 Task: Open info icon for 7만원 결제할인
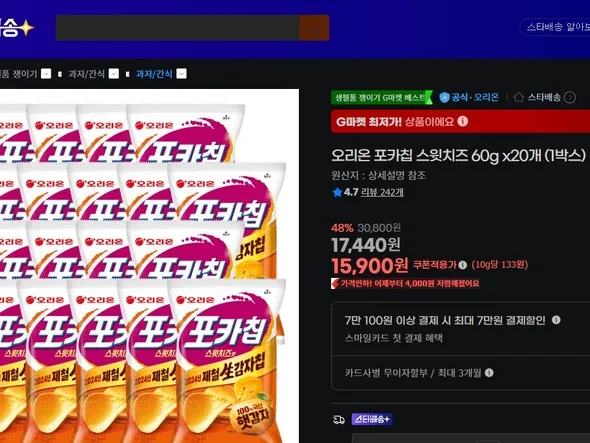coord(556,320)
